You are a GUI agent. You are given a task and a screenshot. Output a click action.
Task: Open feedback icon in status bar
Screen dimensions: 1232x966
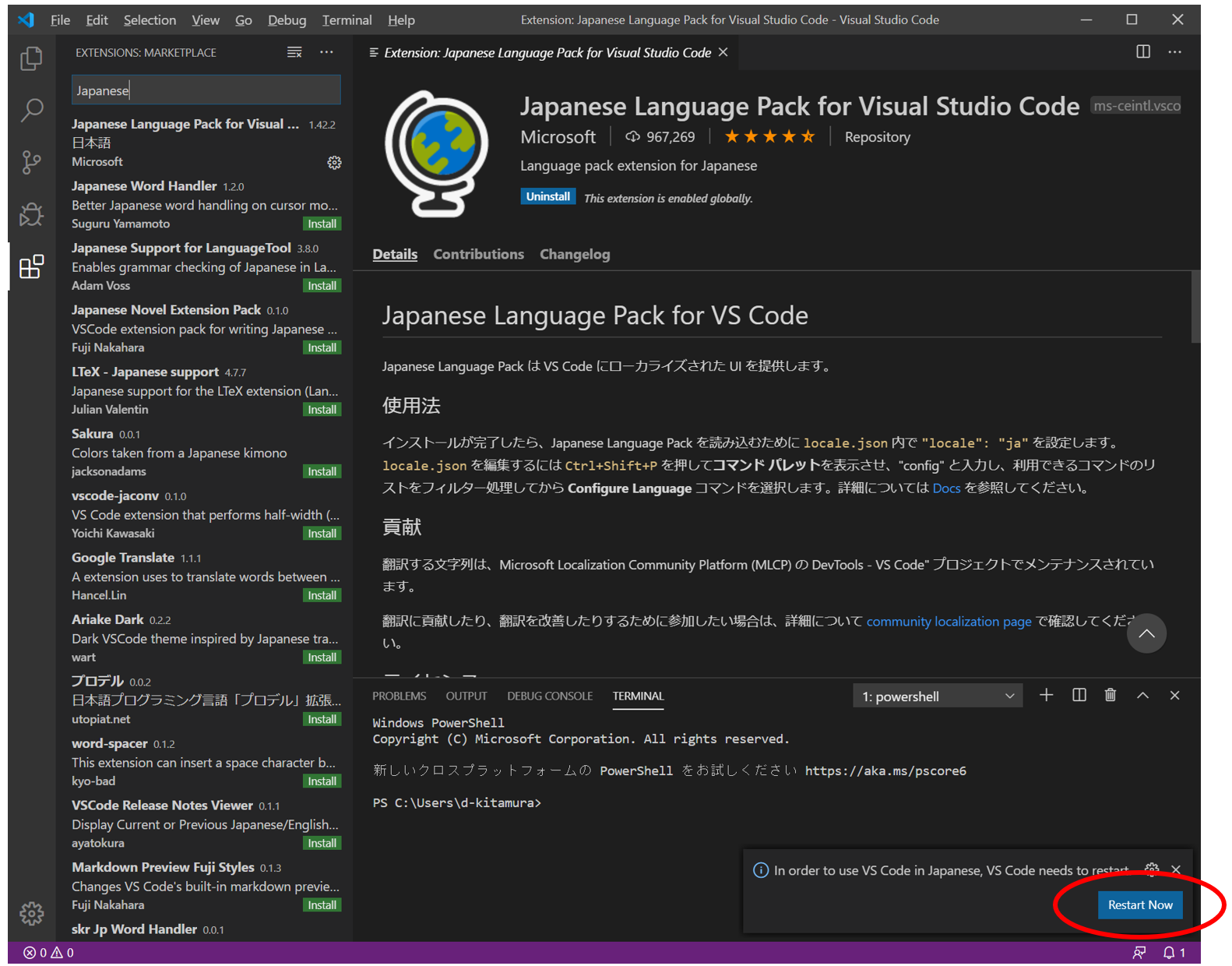pyautogui.click(x=1139, y=952)
